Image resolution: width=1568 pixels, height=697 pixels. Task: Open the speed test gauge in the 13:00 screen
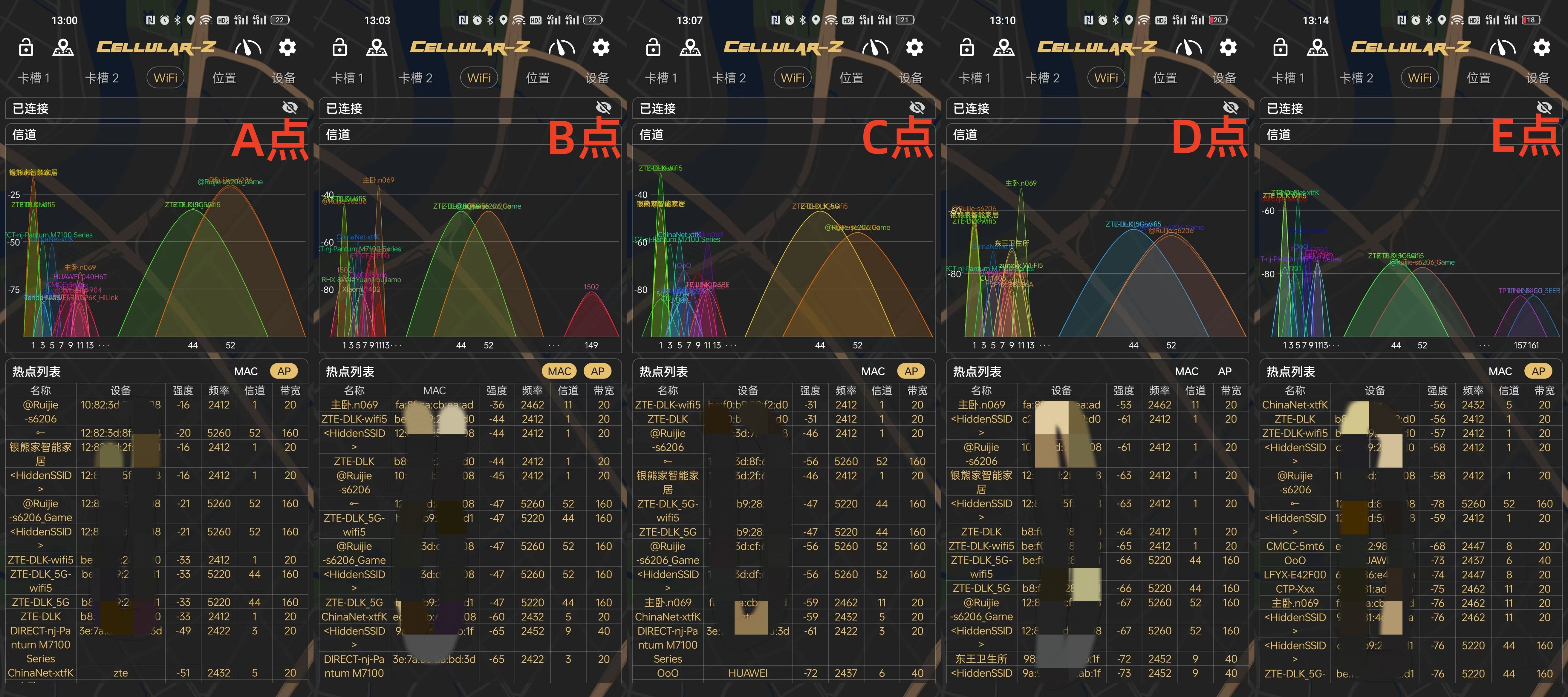[x=248, y=47]
